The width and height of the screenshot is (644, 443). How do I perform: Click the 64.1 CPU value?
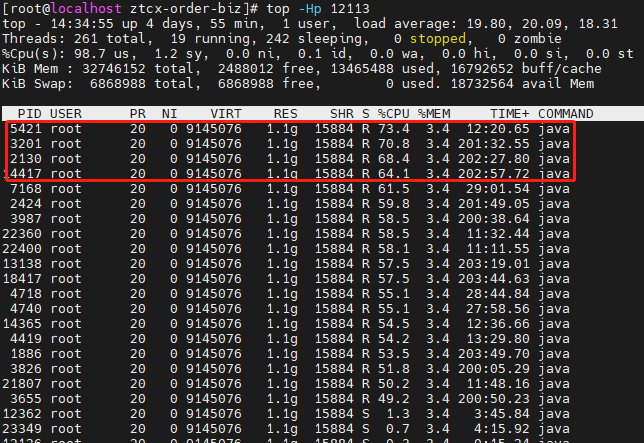click(x=393, y=174)
